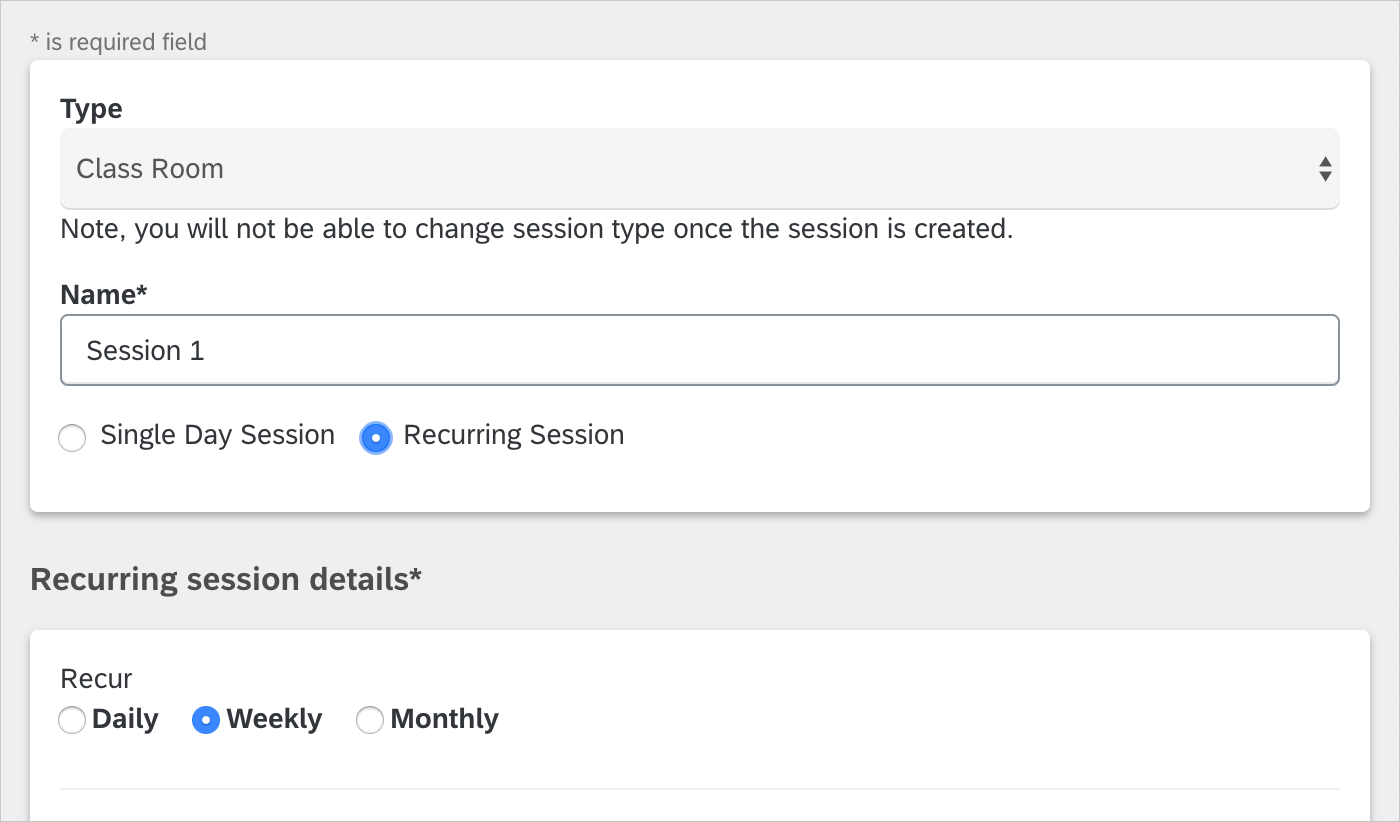Click the required field notice at top
This screenshot has width=1400, height=822.
pyautogui.click(x=119, y=42)
